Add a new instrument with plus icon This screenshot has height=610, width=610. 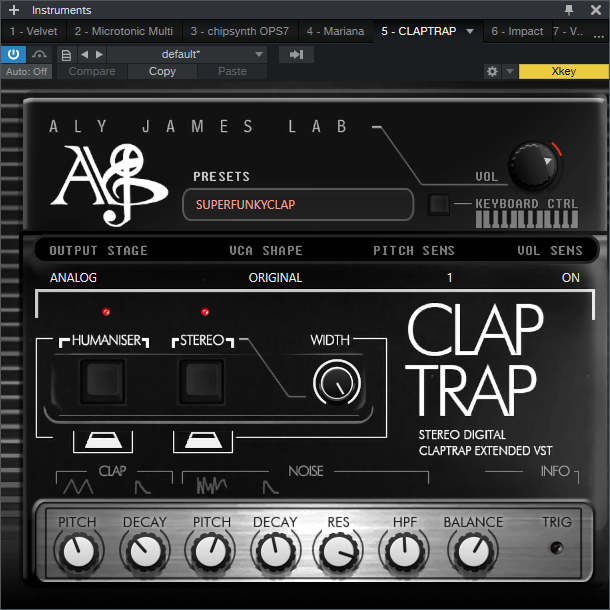pos(14,10)
